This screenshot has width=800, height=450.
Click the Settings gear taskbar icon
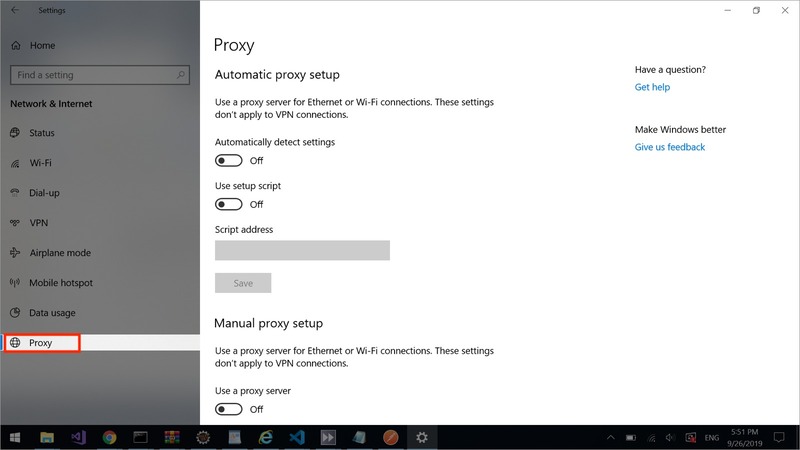tap(422, 437)
